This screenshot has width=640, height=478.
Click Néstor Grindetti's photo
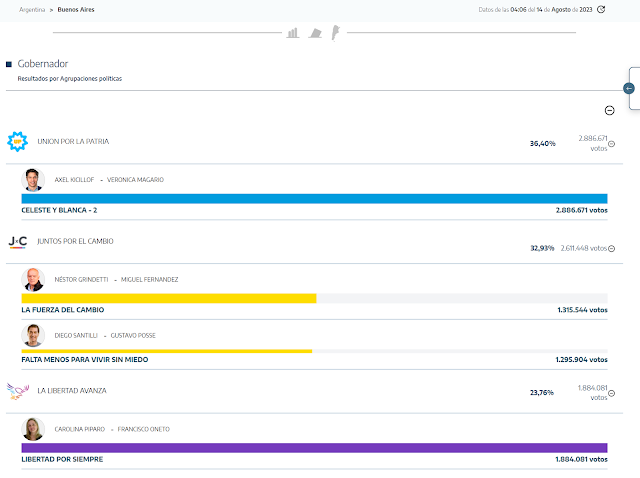pyautogui.click(x=33, y=280)
